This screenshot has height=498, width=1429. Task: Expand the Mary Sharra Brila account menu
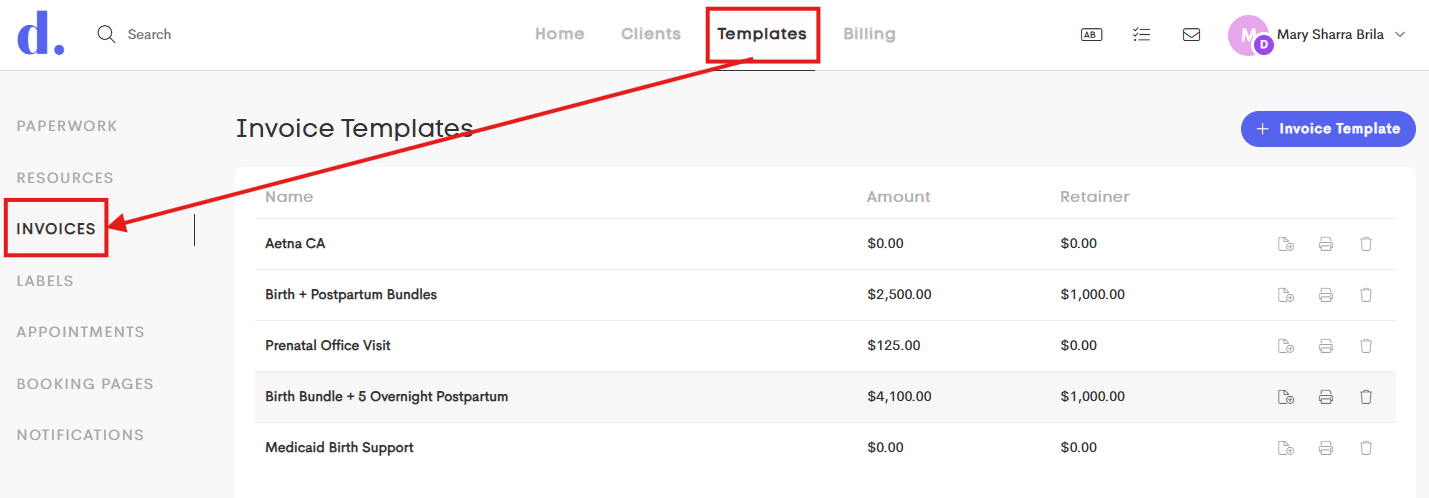tap(1400, 34)
